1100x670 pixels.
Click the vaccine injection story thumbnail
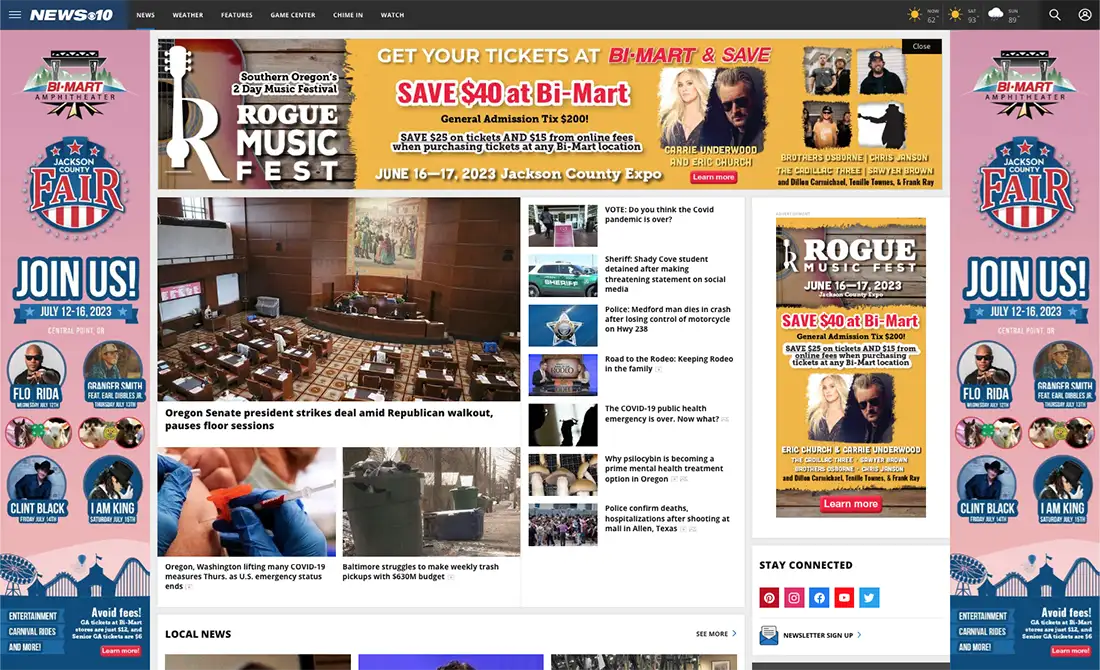(246, 502)
